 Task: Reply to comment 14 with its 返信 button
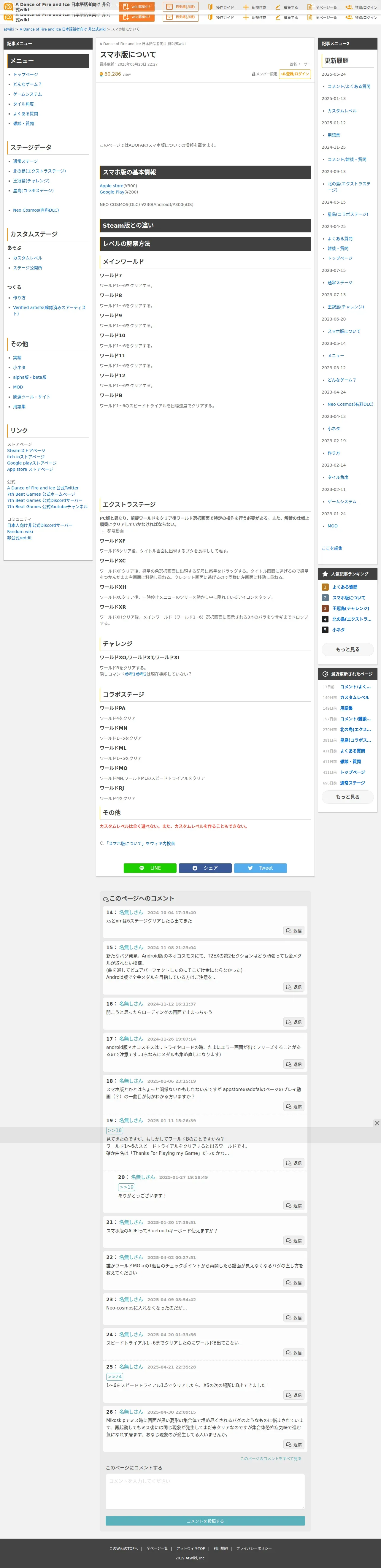coord(293,931)
